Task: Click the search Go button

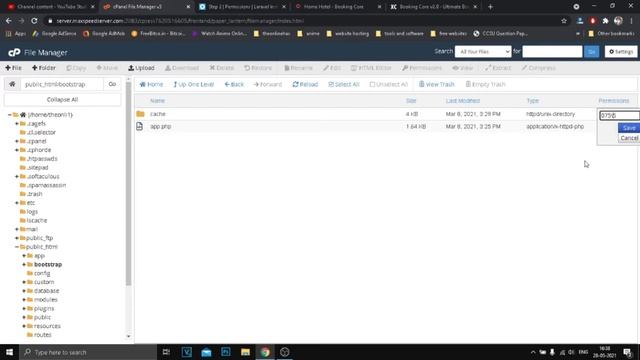Action: (x=592, y=51)
